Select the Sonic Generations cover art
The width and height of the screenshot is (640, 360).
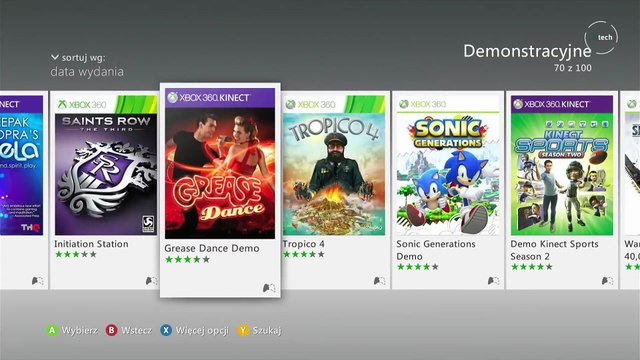[448, 165]
